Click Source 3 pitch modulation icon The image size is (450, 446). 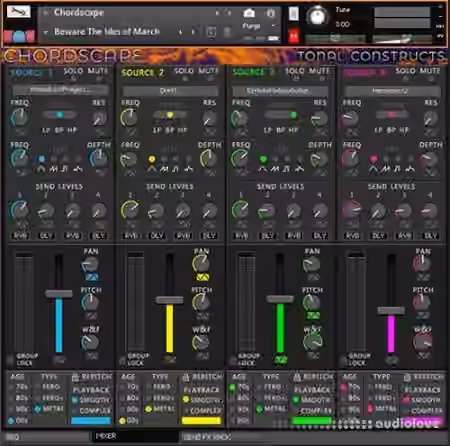313,315
